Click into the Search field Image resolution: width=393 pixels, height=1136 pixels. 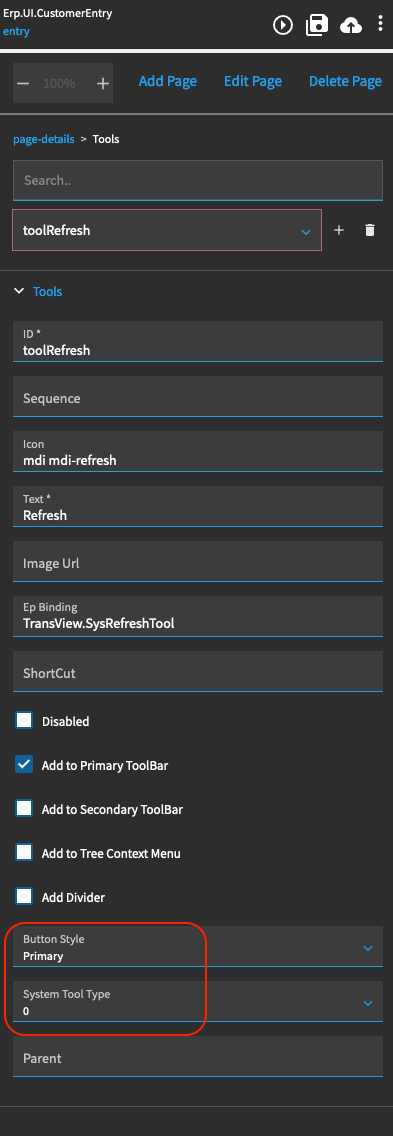click(x=197, y=180)
